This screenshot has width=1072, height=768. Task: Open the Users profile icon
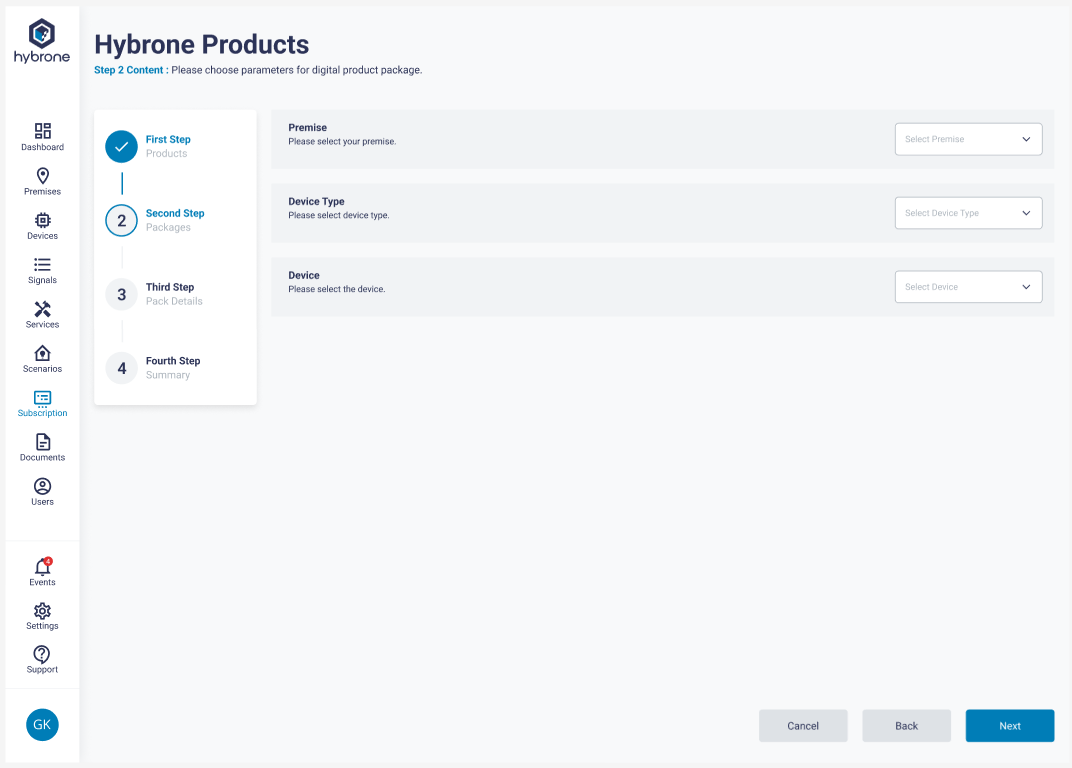tap(42, 486)
